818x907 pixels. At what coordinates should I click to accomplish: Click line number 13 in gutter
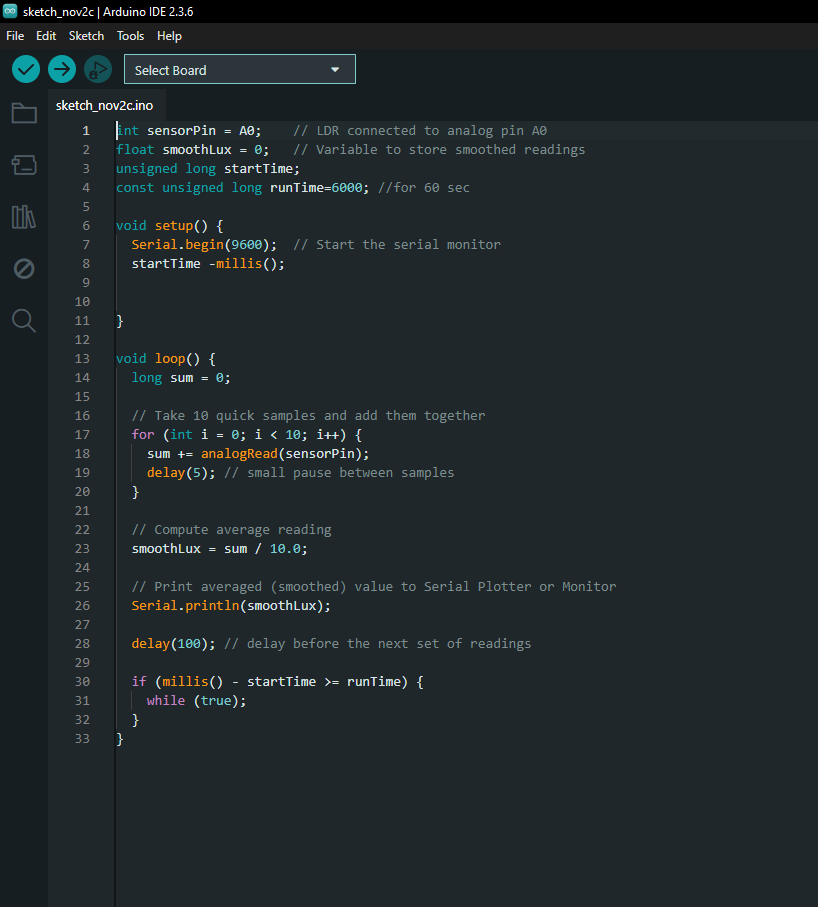pos(82,359)
